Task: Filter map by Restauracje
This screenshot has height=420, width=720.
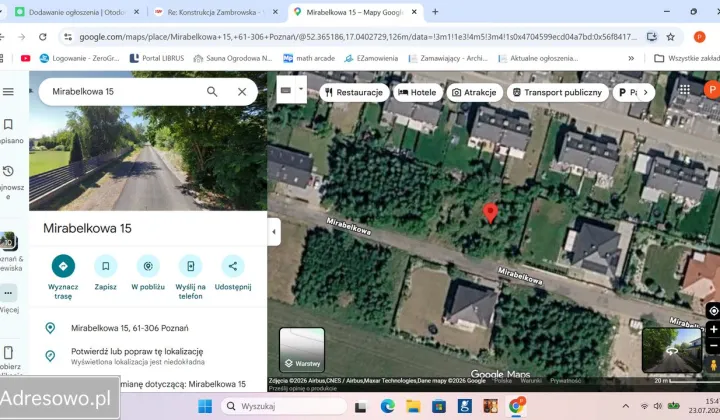Action: [x=354, y=92]
